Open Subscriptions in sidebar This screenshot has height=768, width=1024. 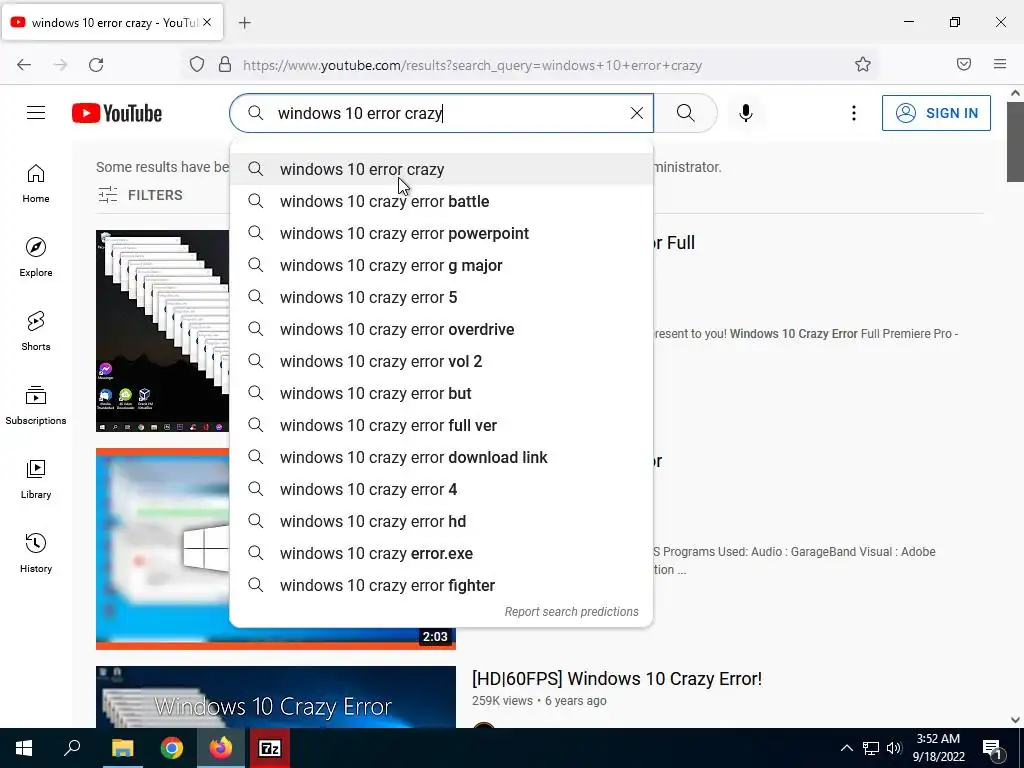(36, 405)
